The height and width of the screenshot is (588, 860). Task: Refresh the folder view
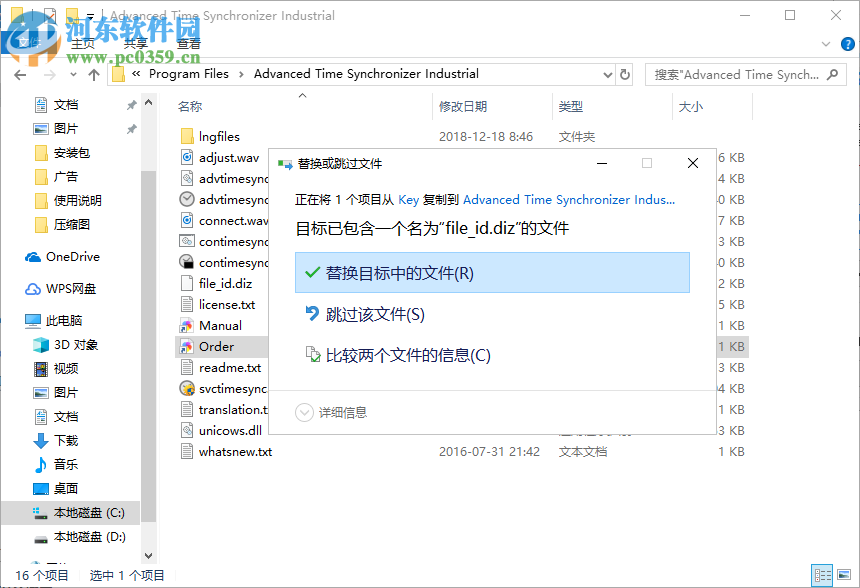(x=624, y=74)
